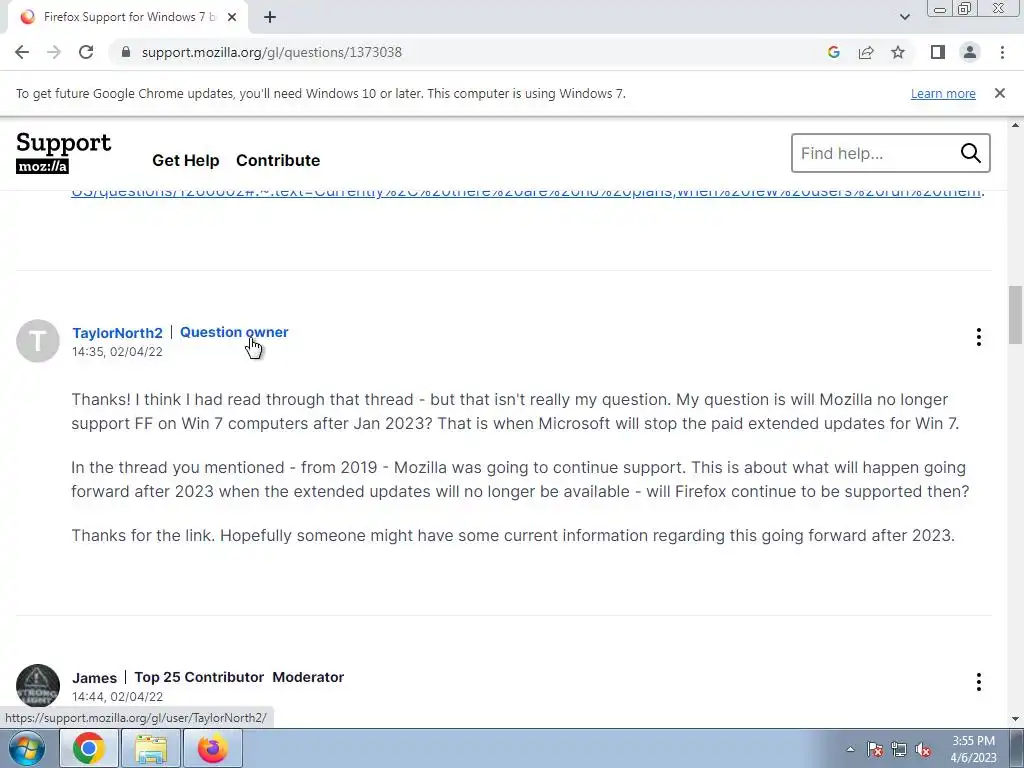Show hidden system tray icons
Image resolution: width=1024 pixels, height=768 pixels.
click(850, 749)
